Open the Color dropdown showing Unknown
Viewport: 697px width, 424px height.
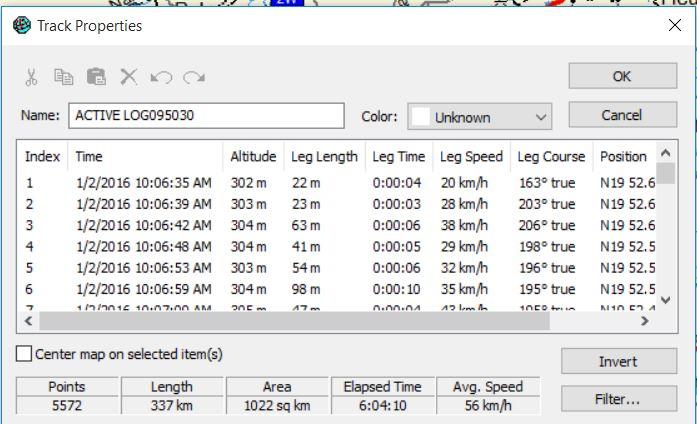tap(480, 117)
